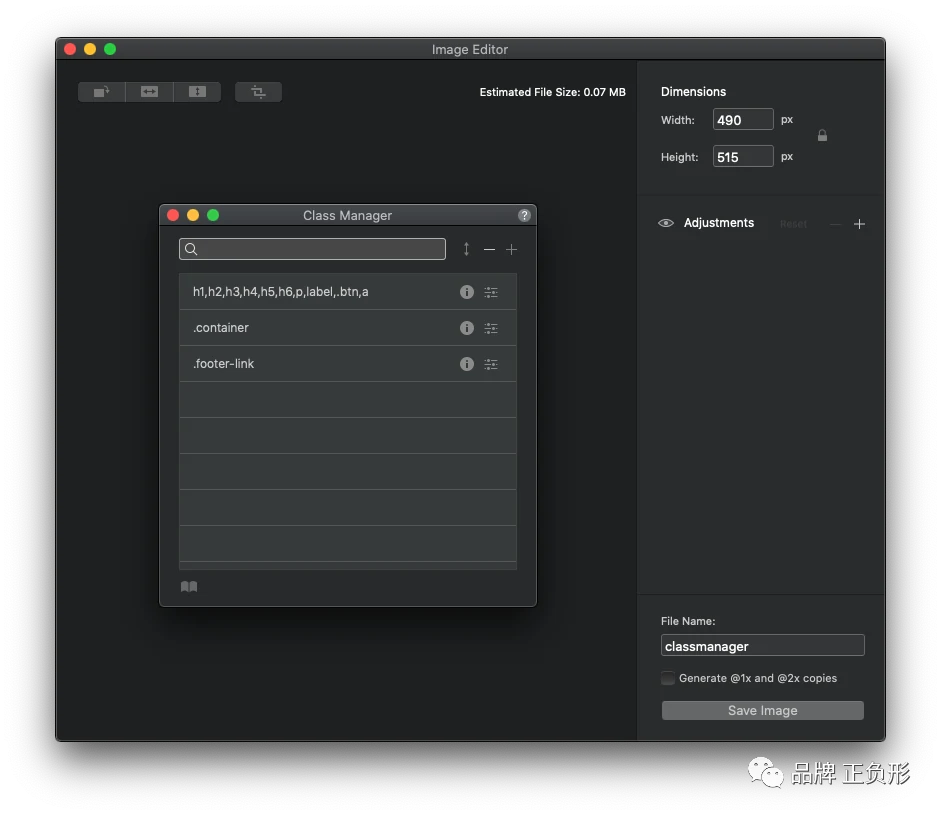Zoom the Image Editor window green button
Screen dimensions: 941x815
coord(110,49)
